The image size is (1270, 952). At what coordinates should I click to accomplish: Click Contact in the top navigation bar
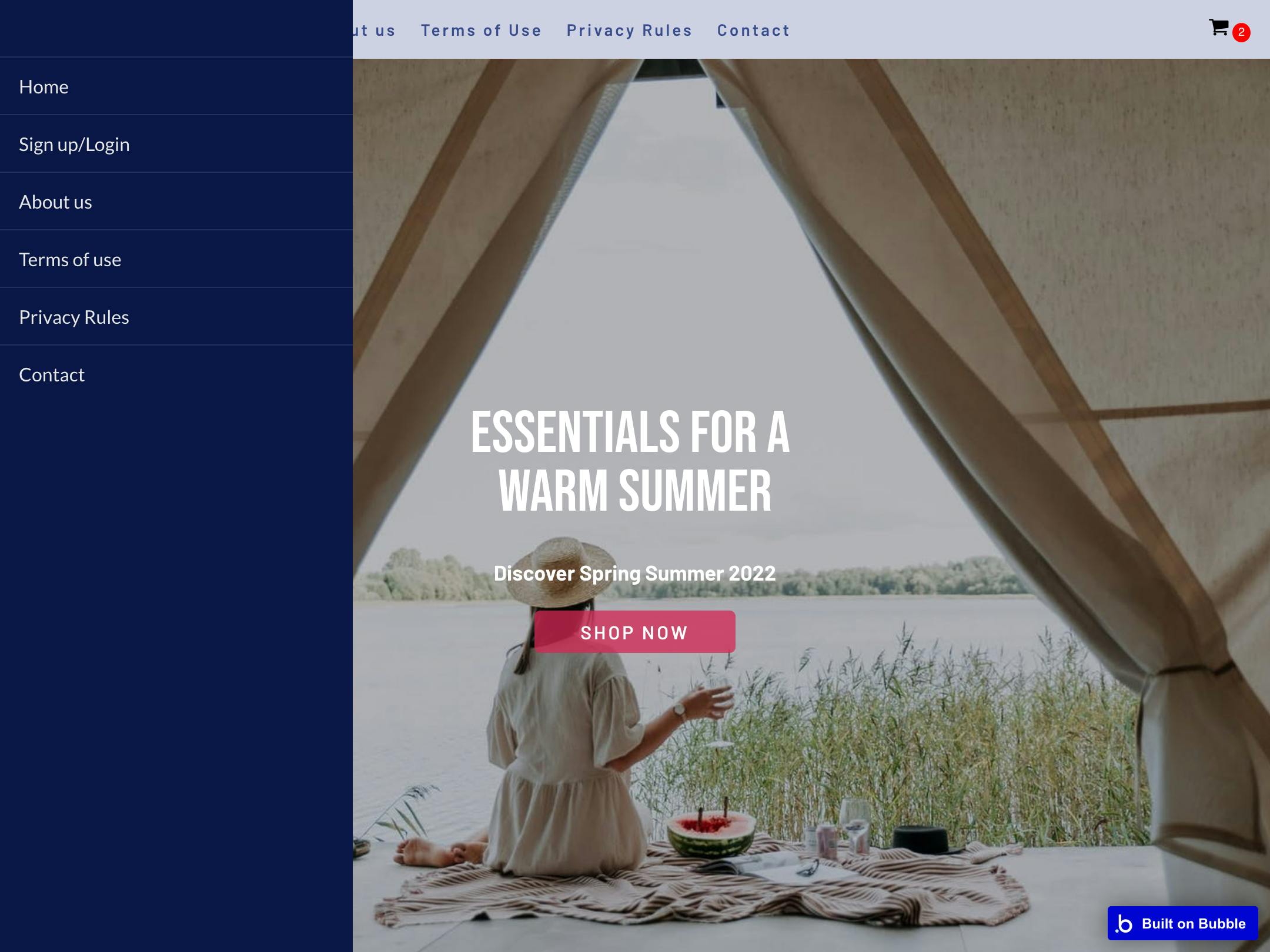[753, 31]
